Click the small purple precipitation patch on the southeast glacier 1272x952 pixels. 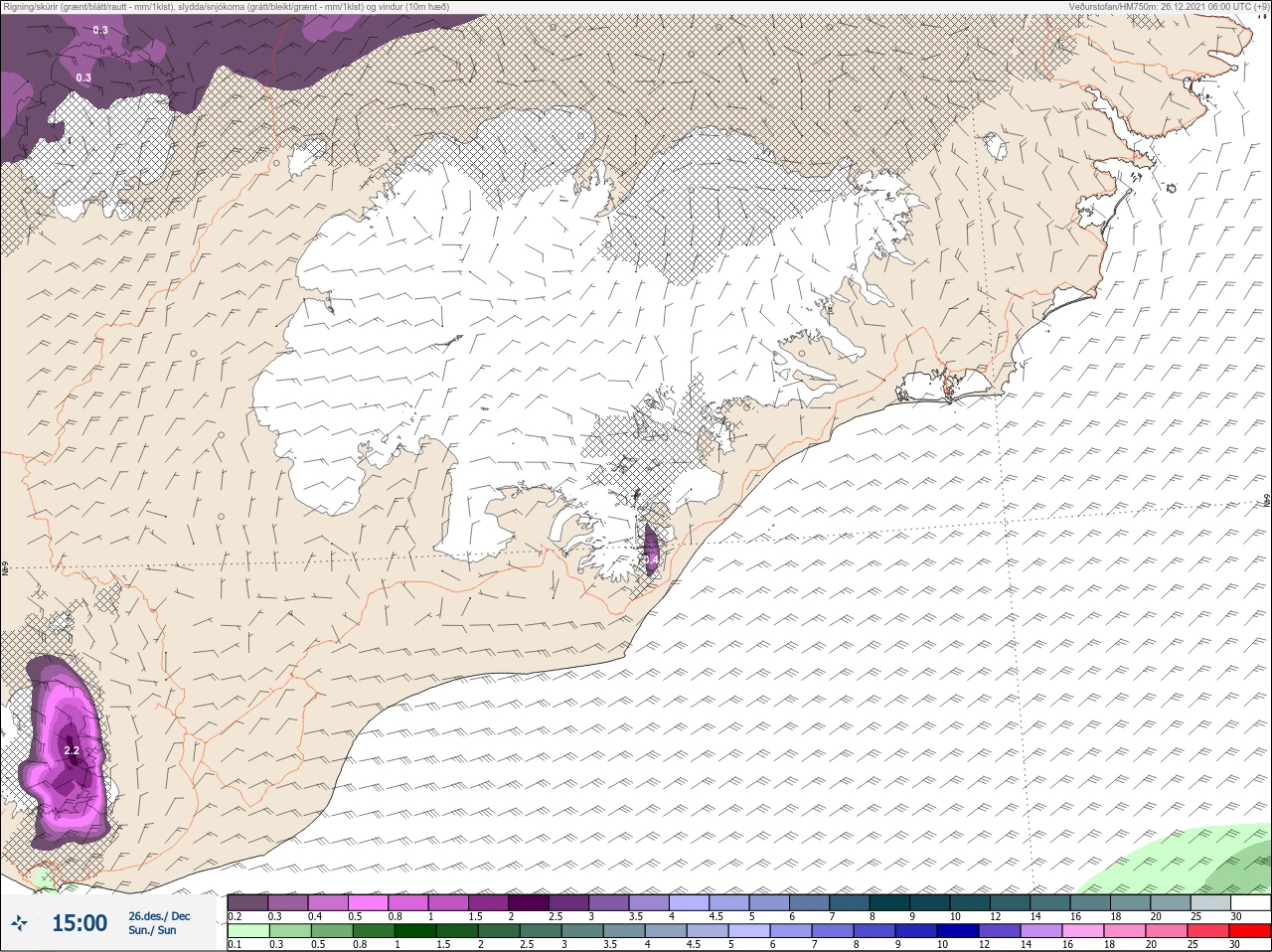click(651, 551)
